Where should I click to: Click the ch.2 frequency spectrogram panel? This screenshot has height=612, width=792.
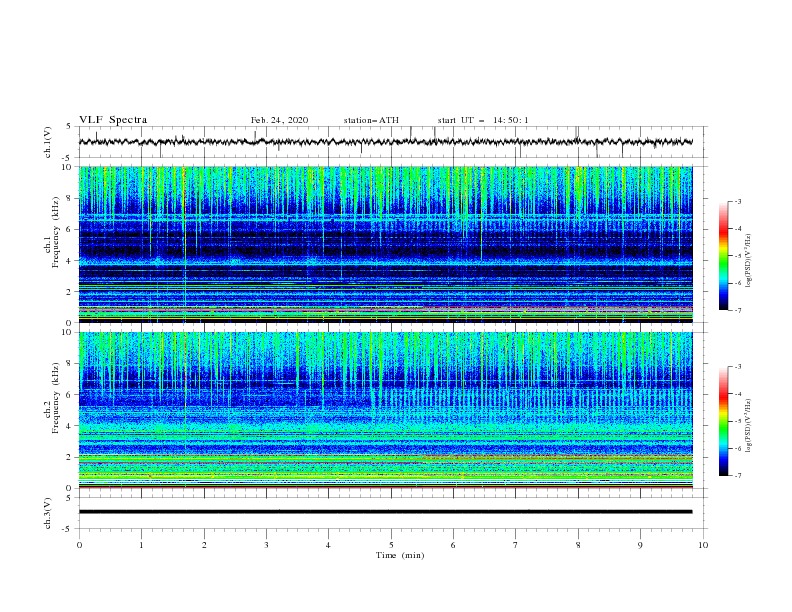[385, 410]
